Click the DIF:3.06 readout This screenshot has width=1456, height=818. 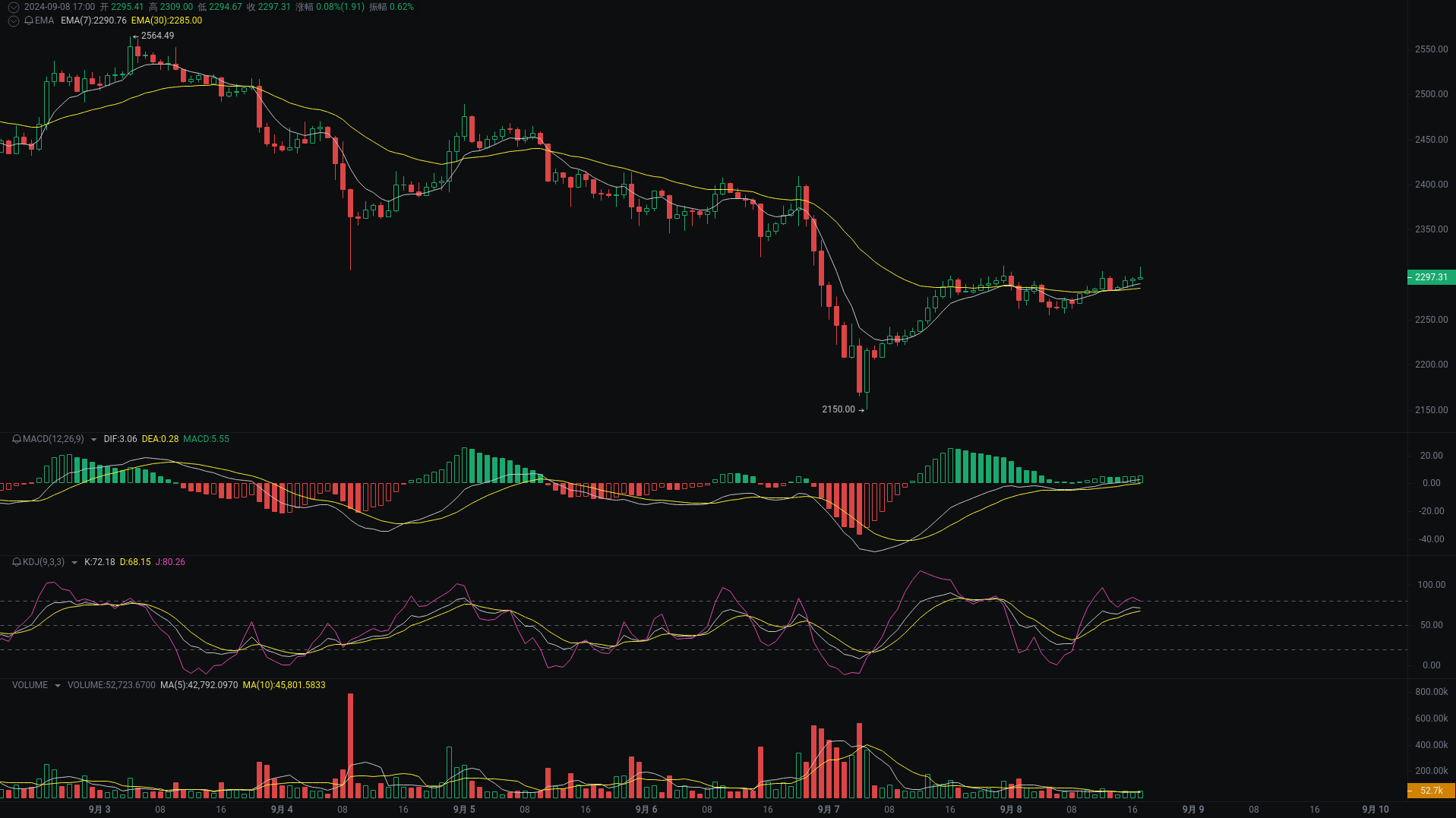120,439
